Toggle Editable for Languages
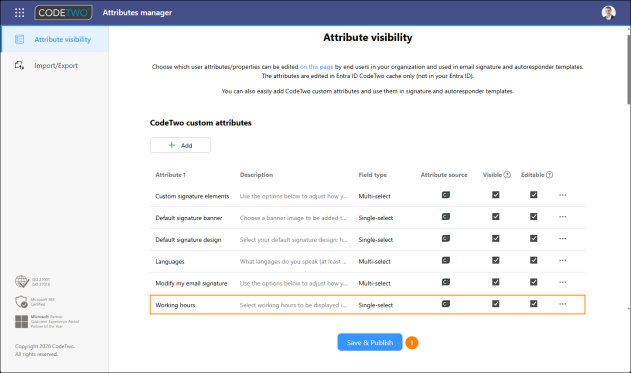This screenshot has height=373, width=631. [534, 260]
